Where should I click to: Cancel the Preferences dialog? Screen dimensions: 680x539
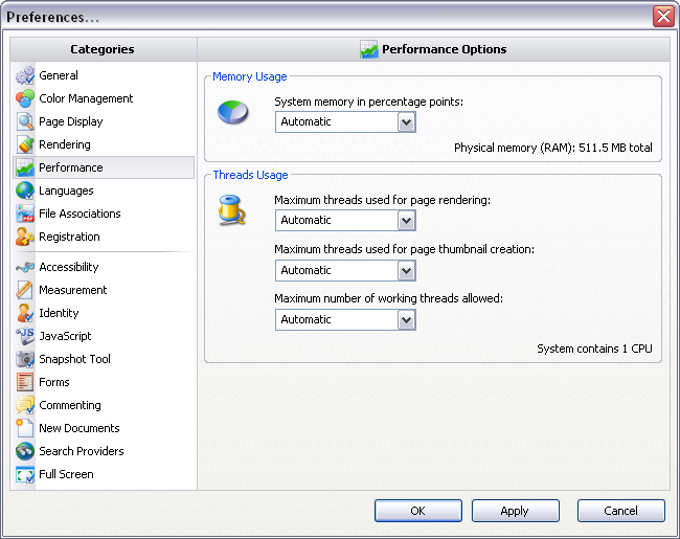click(621, 511)
